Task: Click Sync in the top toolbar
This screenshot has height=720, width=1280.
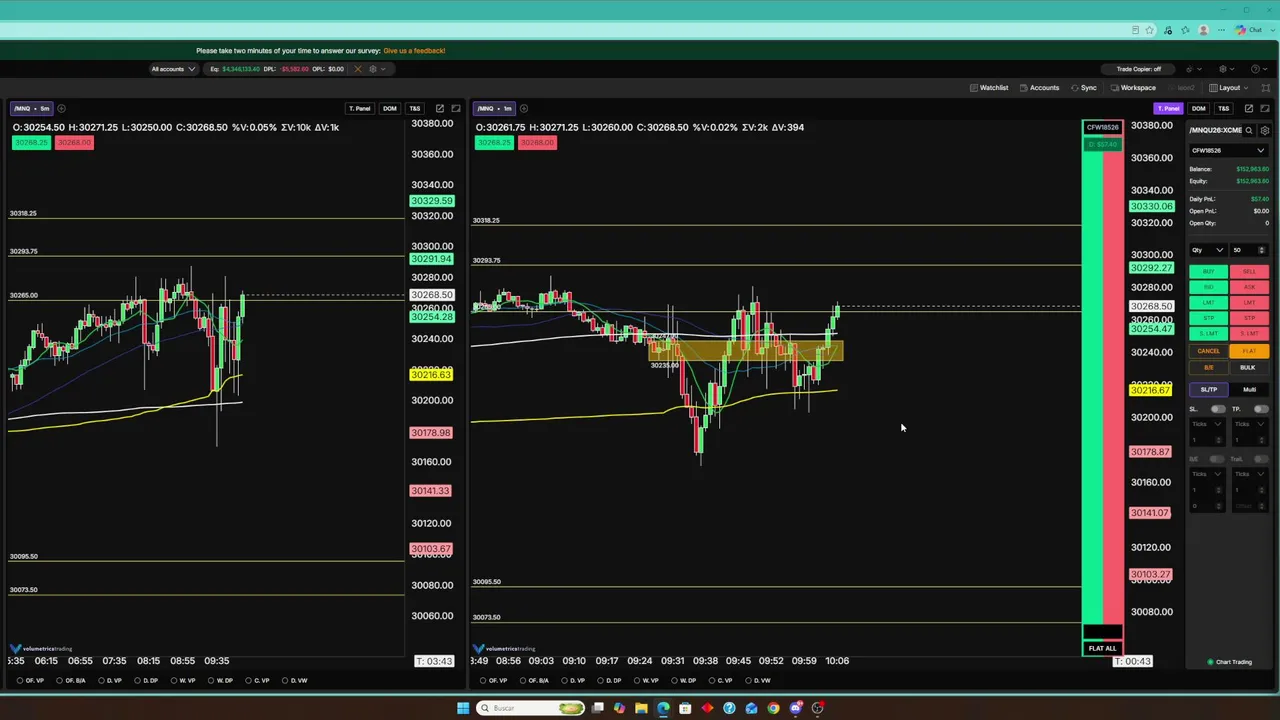Action: (x=1084, y=88)
